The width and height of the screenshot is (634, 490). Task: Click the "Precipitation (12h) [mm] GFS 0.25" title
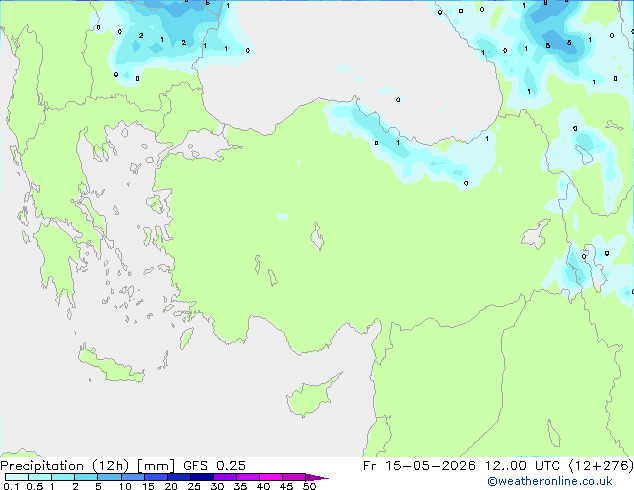tap(123, 466)
